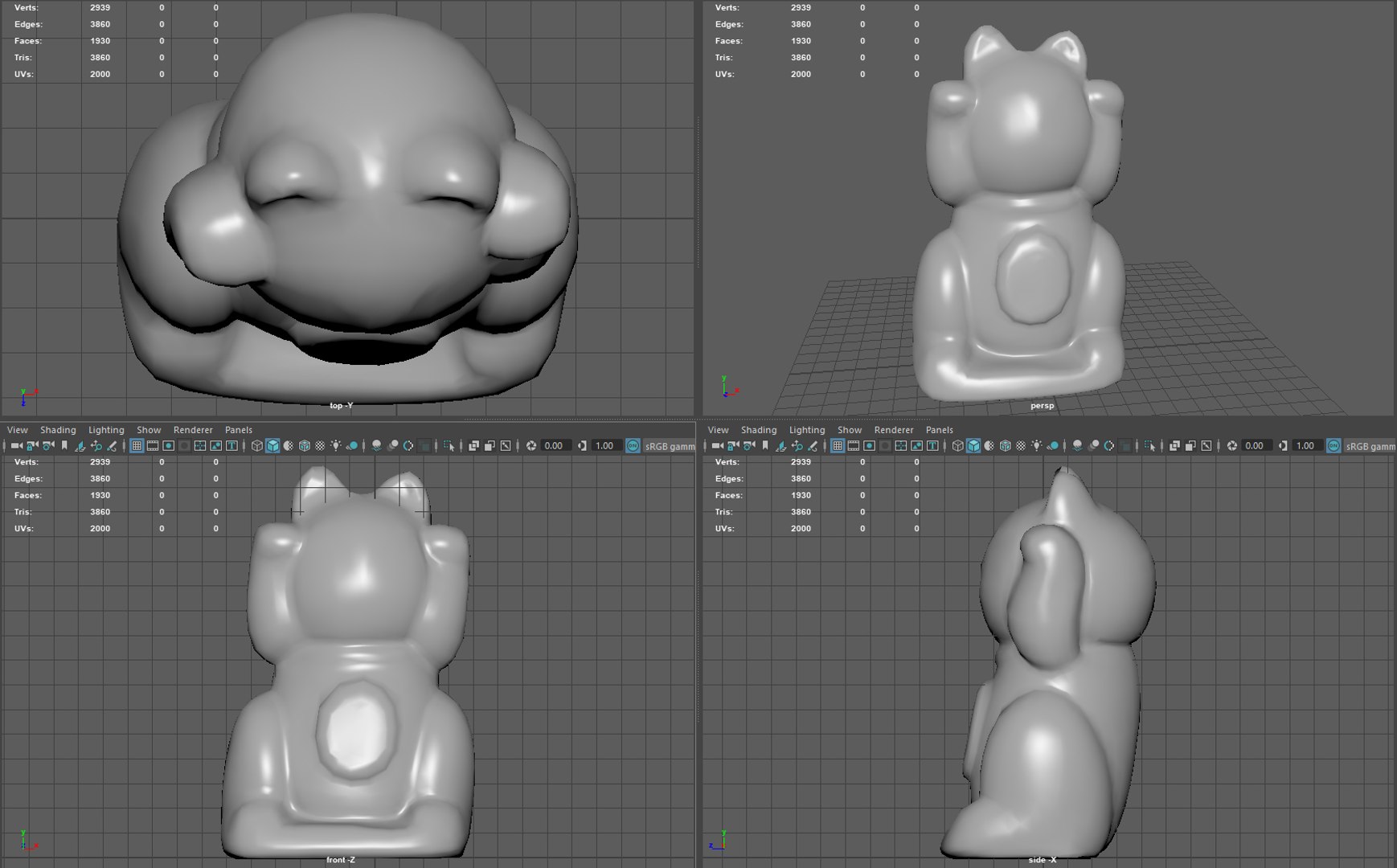Toggle Grid display in front -Z panel

(137, 446)
